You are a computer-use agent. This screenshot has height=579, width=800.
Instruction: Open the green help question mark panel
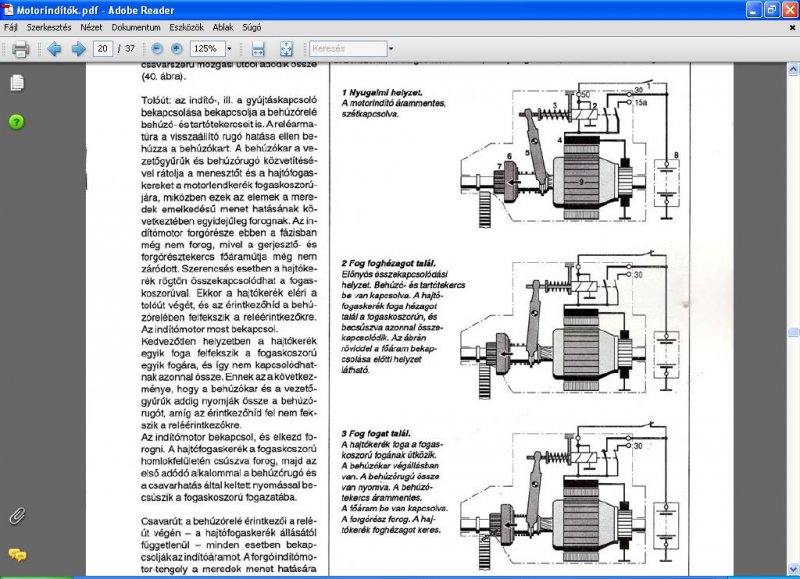point(16,122)
